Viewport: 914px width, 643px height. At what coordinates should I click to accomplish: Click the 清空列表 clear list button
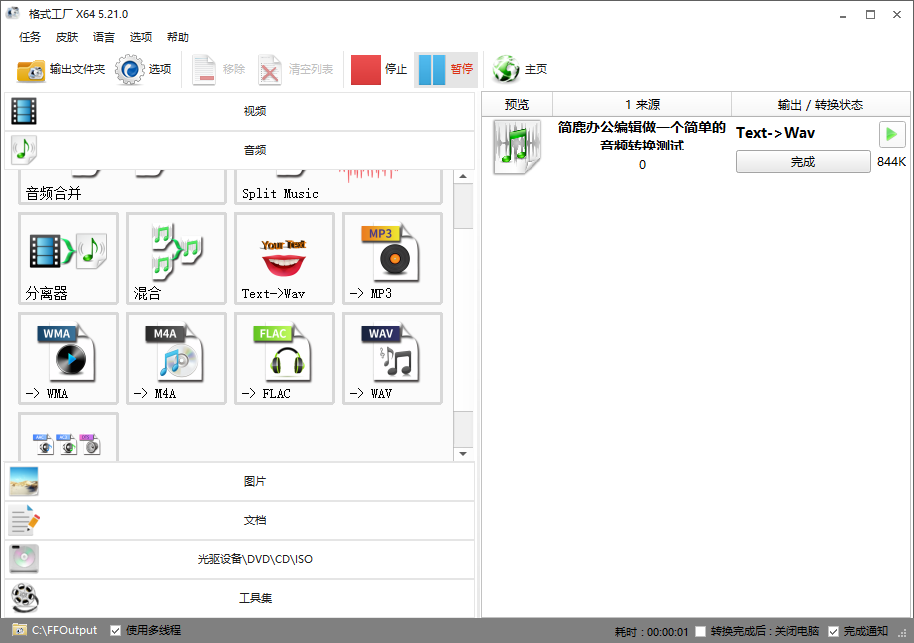coord(296,69)
